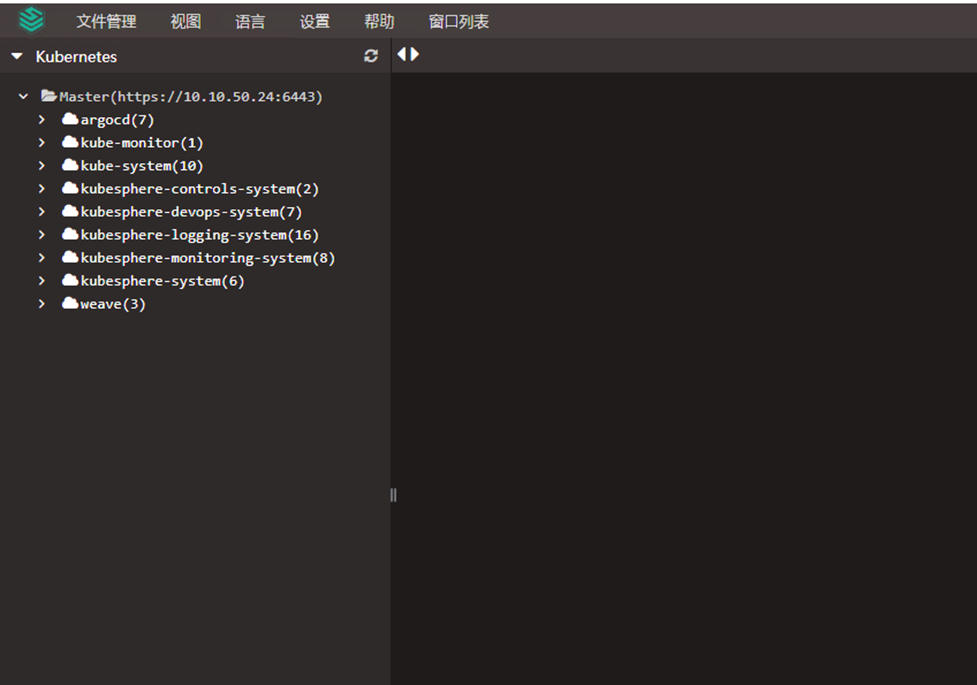Viewport: 977px width, 685px height.
Task: Click the kubesphere-devops-system cloud icon
Action: [70, 211]
